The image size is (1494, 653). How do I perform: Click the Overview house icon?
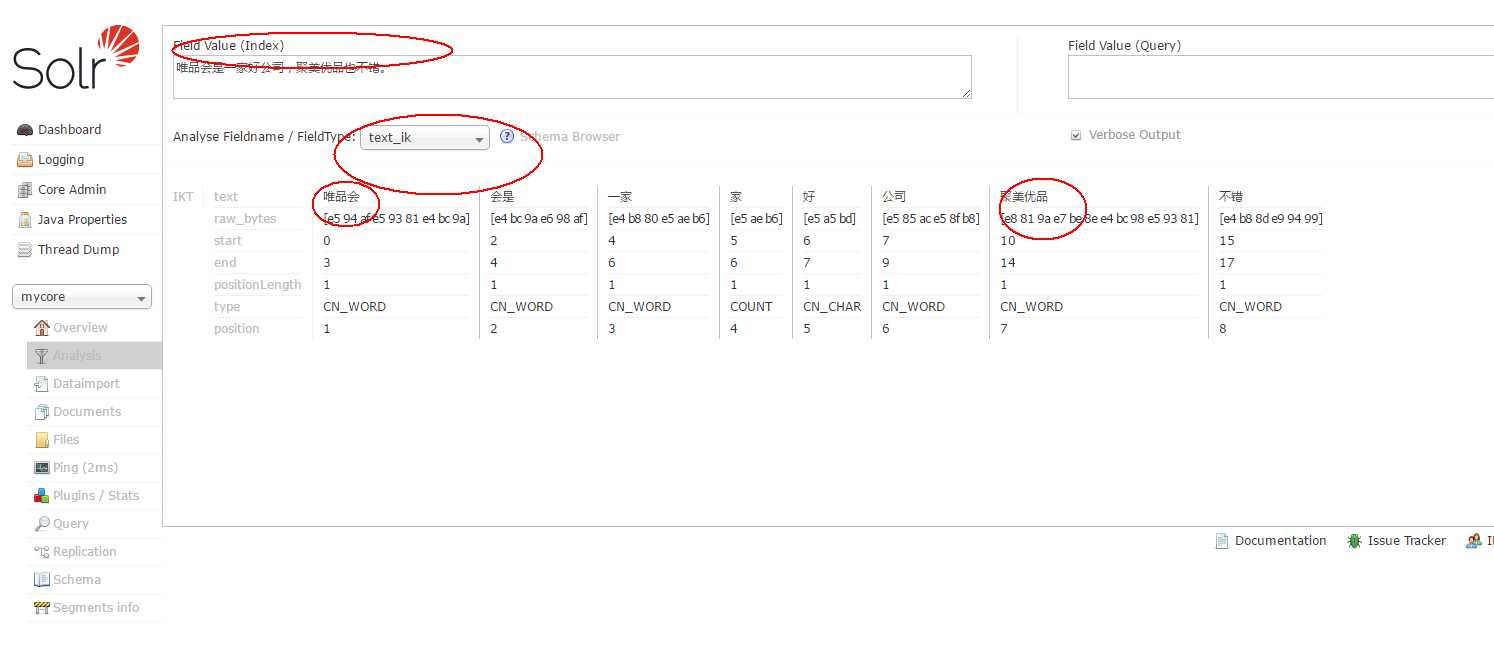tap(41, 328)
